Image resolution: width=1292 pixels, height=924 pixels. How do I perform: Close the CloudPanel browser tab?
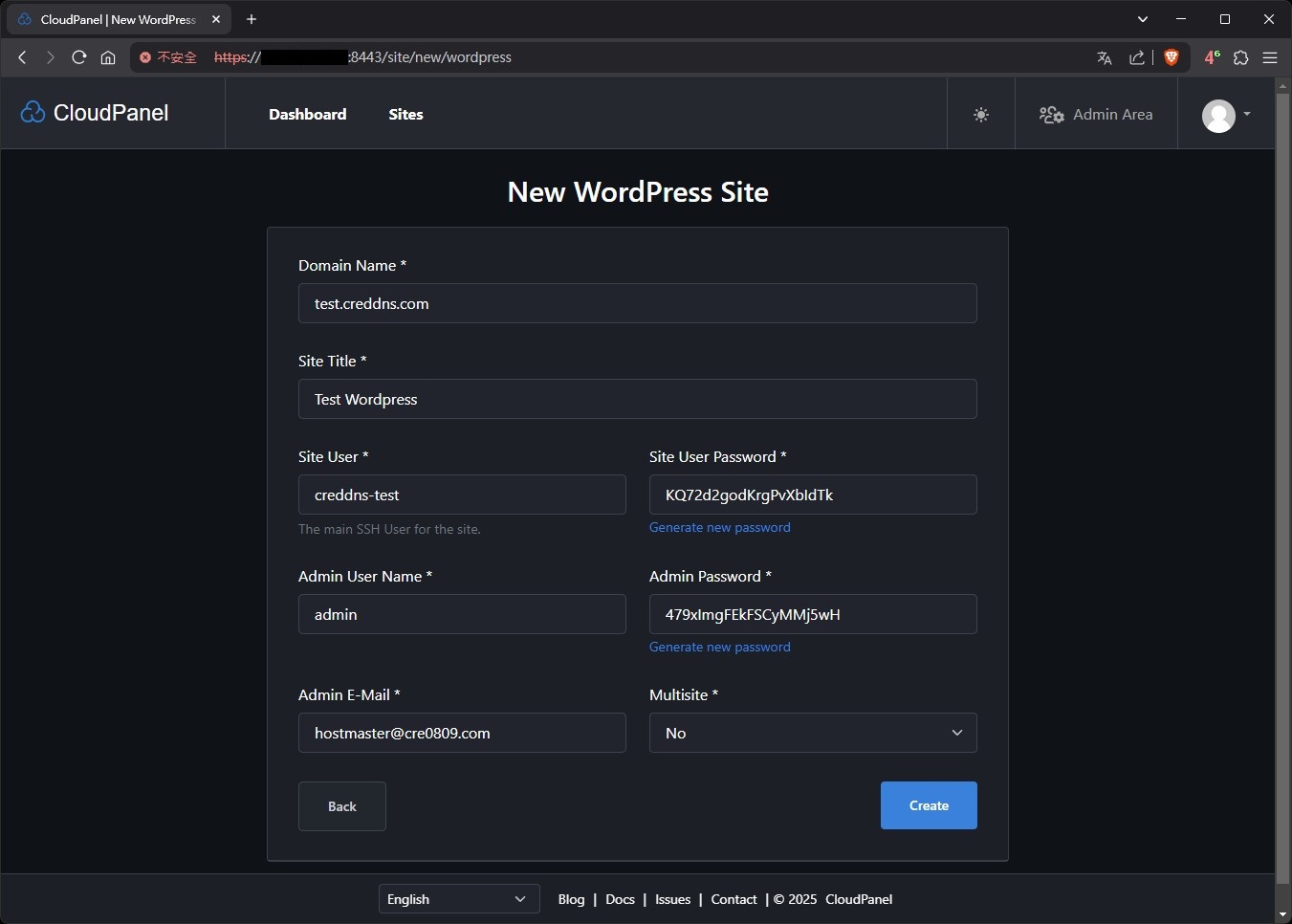(x=216, y=19)
